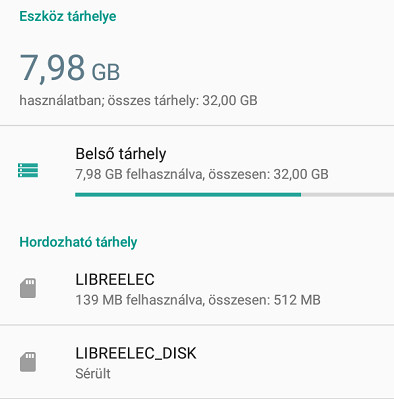Click the Eszköz tárhelye section header
The image size is (394, 399).
[x=68, y=16]
